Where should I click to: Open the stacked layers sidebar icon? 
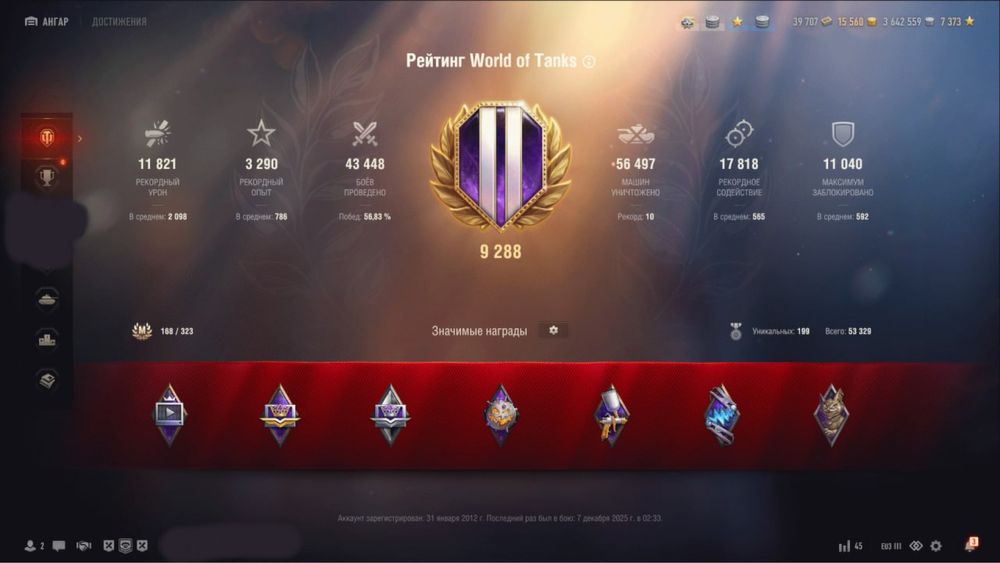tap(47, 380)
